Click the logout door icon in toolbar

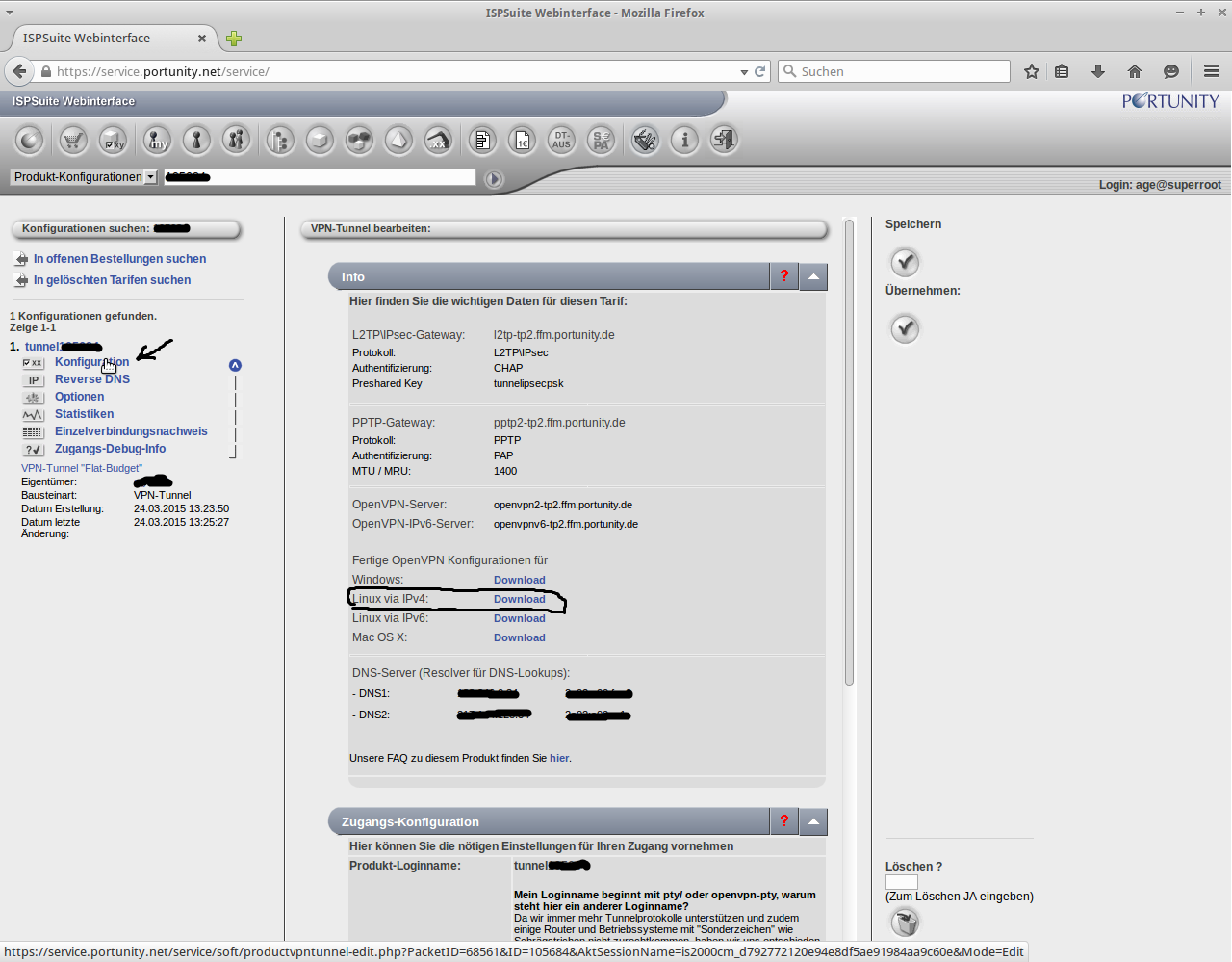pyautogui.click(x=724, y=141)
